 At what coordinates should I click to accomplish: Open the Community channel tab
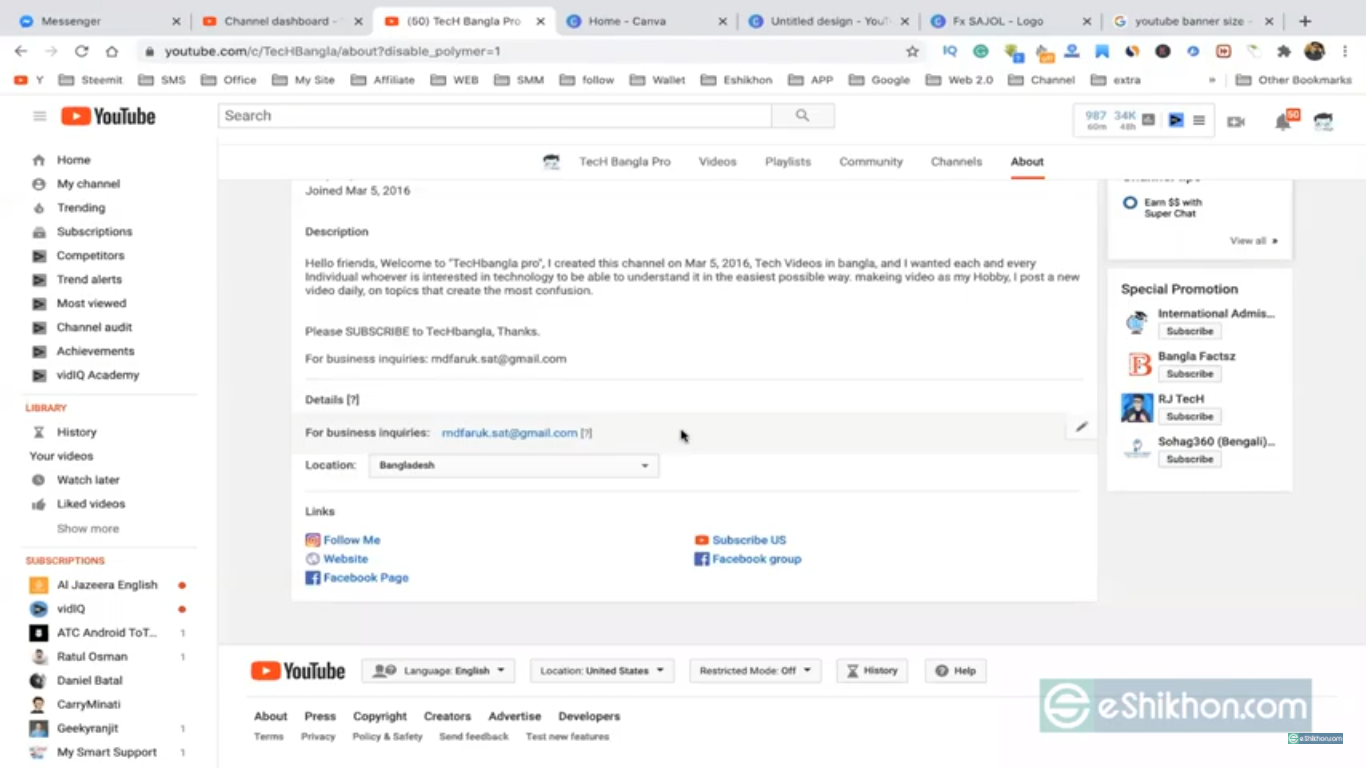870,162
